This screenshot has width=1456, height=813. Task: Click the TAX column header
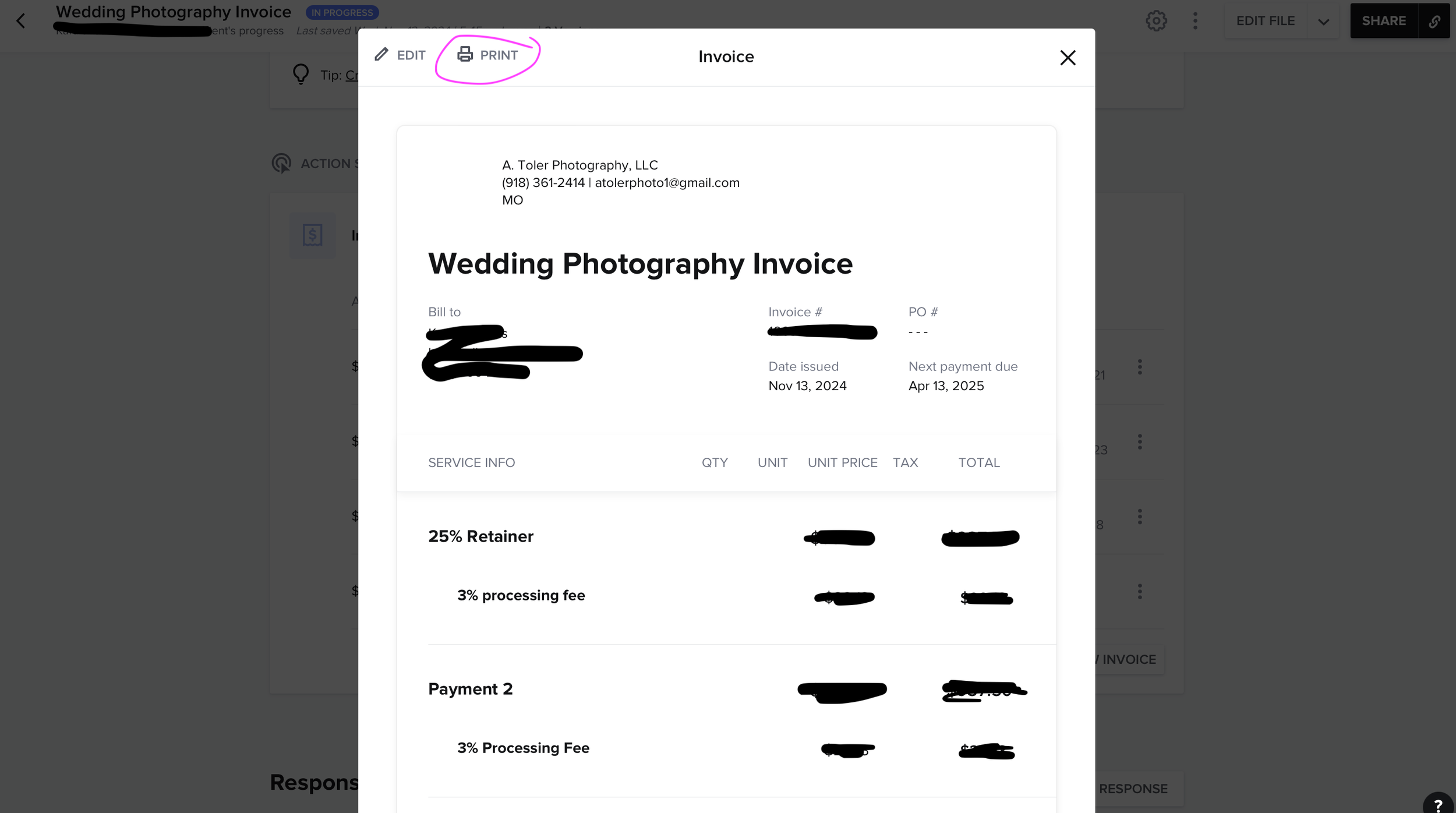tap(906, 463)
